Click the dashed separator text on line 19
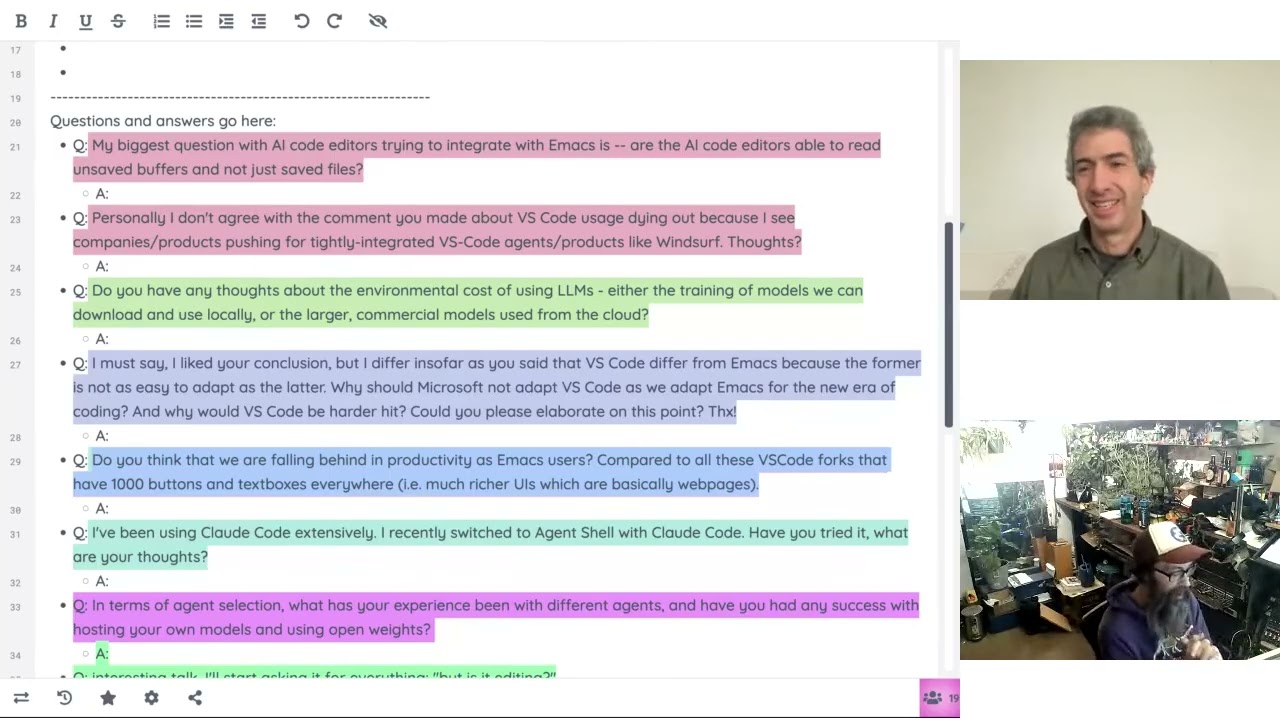 tap(240, 97)
